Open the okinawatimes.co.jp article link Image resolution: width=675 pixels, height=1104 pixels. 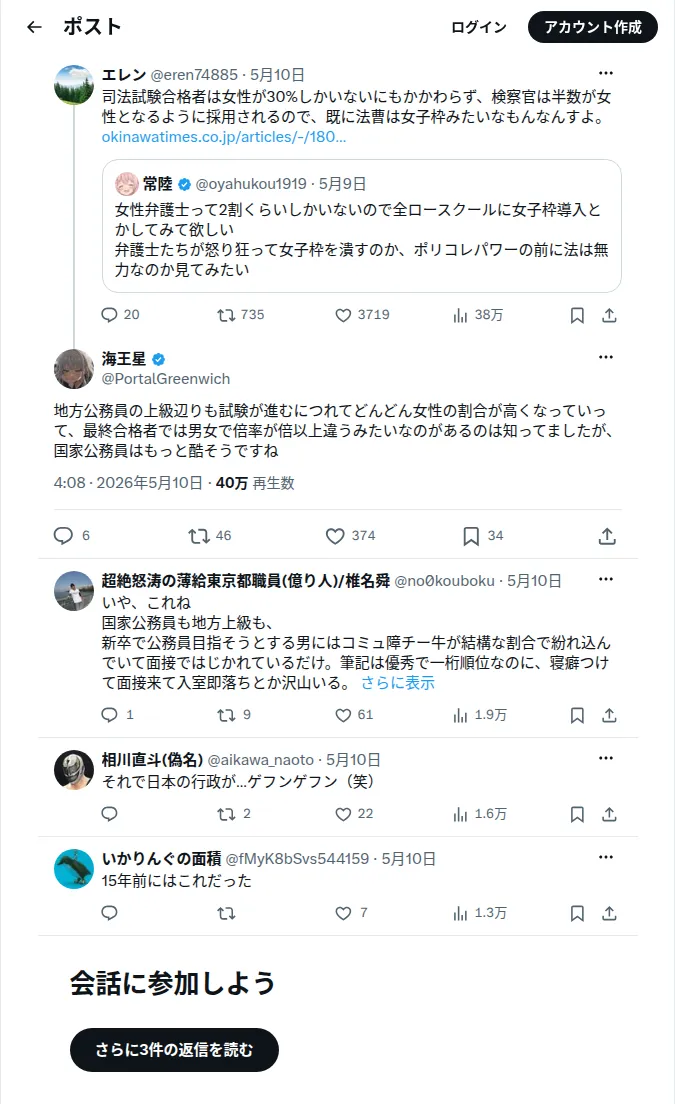coord(224,137)
